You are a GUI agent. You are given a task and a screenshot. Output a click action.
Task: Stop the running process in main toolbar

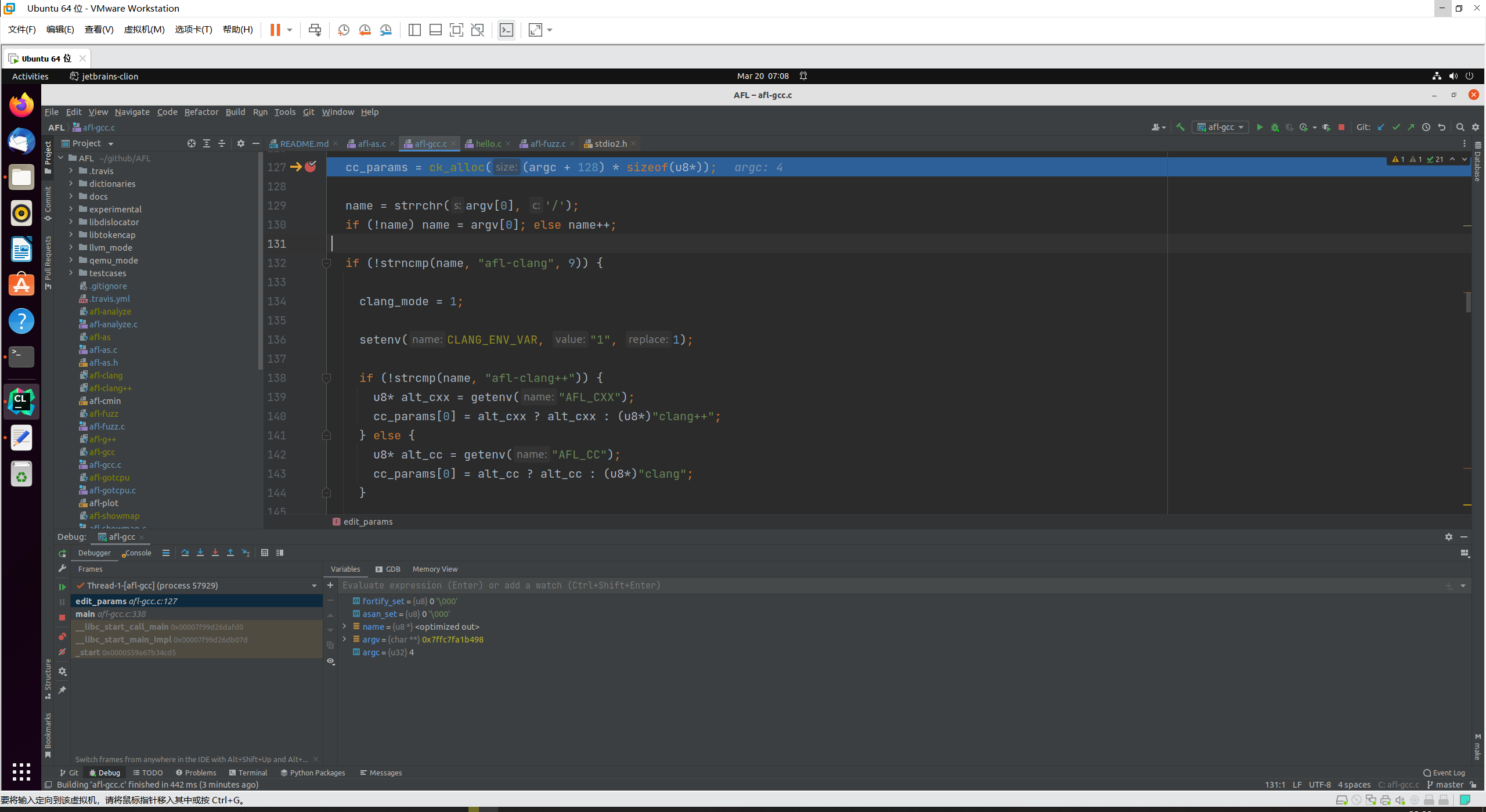point(1341,127)
